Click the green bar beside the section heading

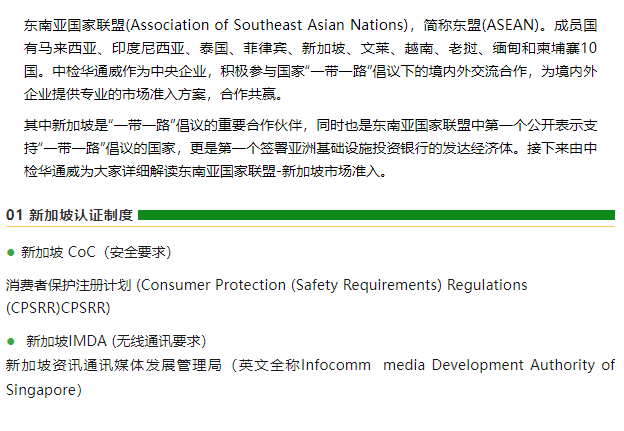tap(376, 215)
